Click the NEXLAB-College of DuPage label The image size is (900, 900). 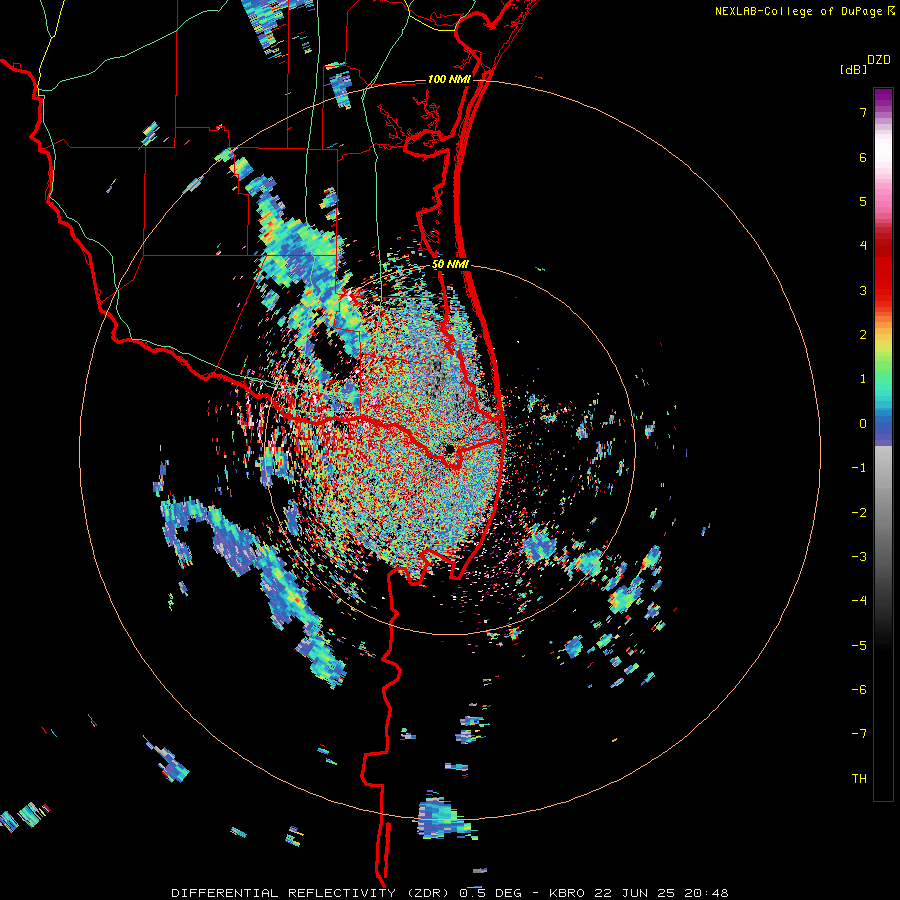pyautogui.click(x=798, y=11)
